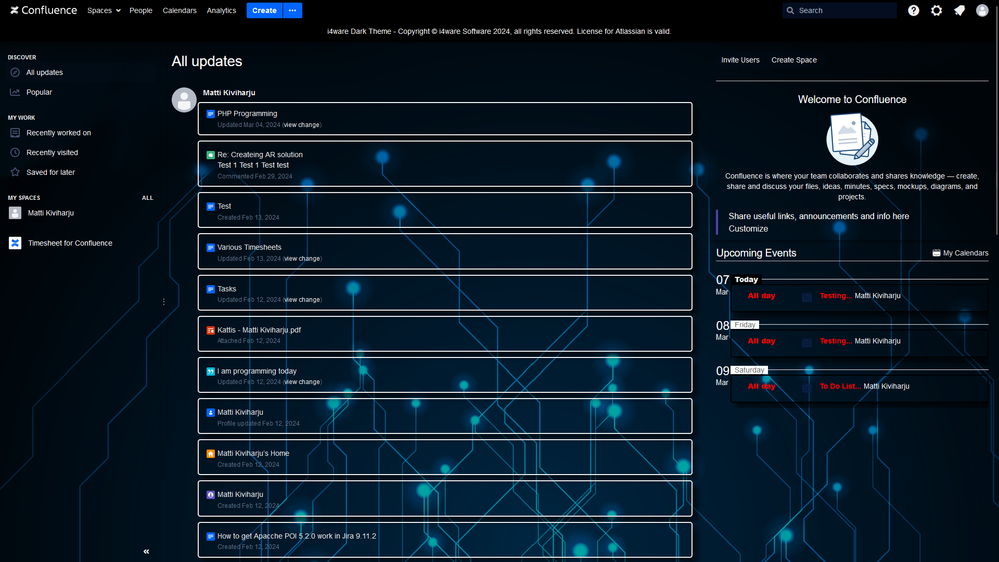Image resolution: width=999 pixels, height=562 pixels.
Task: Click the blue Create button
Action: (x=264, y=10)
